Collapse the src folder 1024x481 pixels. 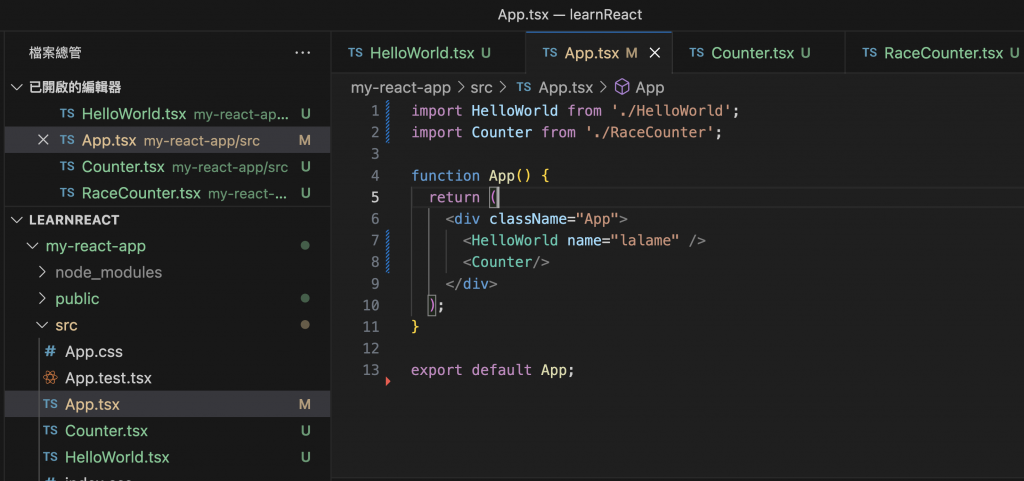pyautogui.click(x=43, y=326)
